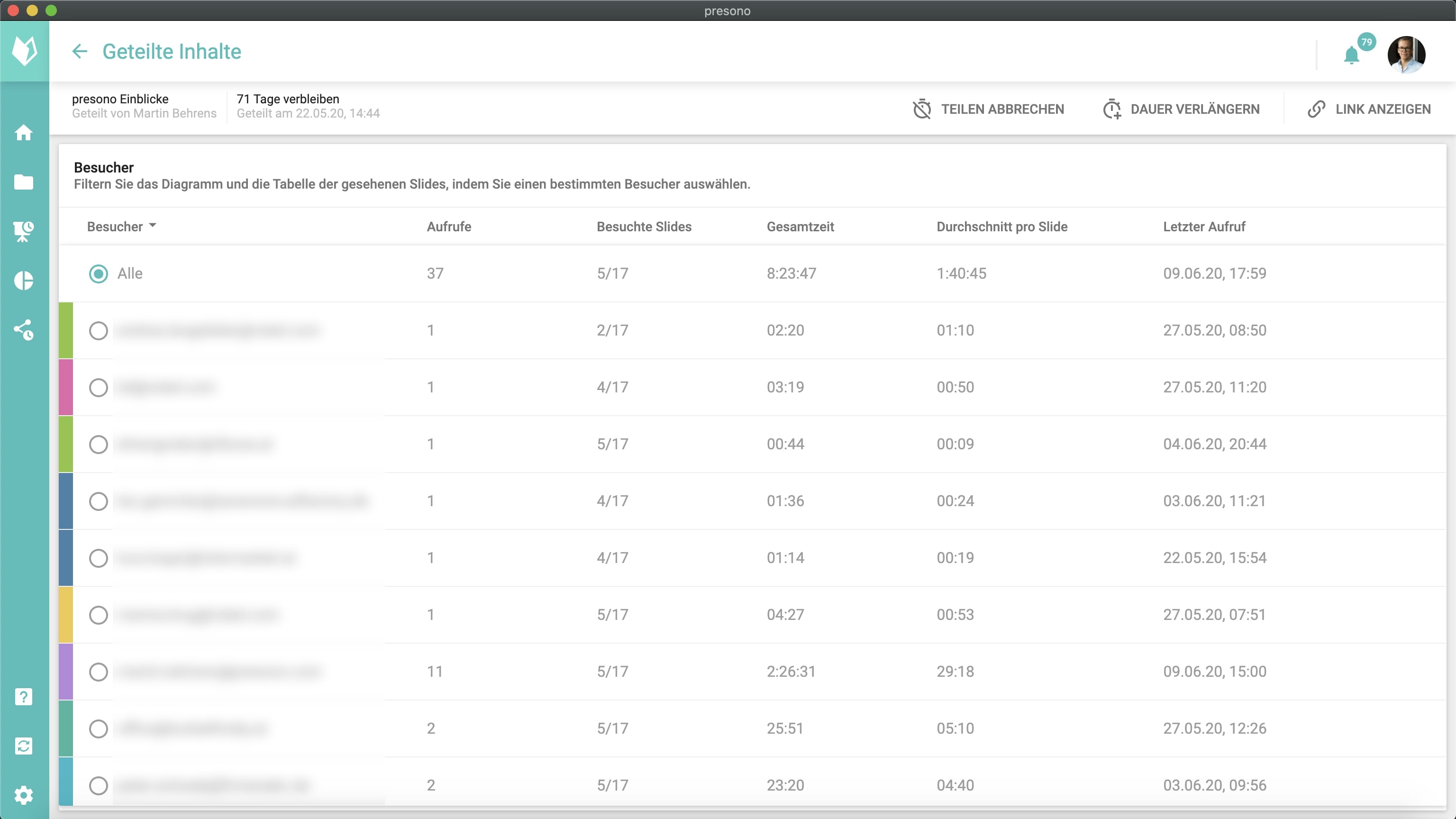Select radio for visitor with Gesamtzeit 02:20

point(99,331)
